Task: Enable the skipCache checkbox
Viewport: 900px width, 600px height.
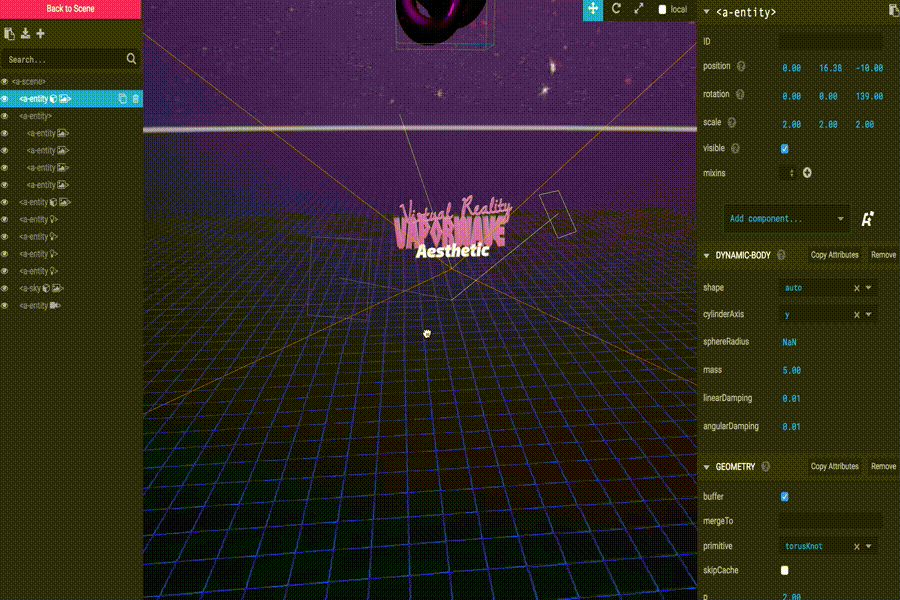Action: [x=784, y=570]
